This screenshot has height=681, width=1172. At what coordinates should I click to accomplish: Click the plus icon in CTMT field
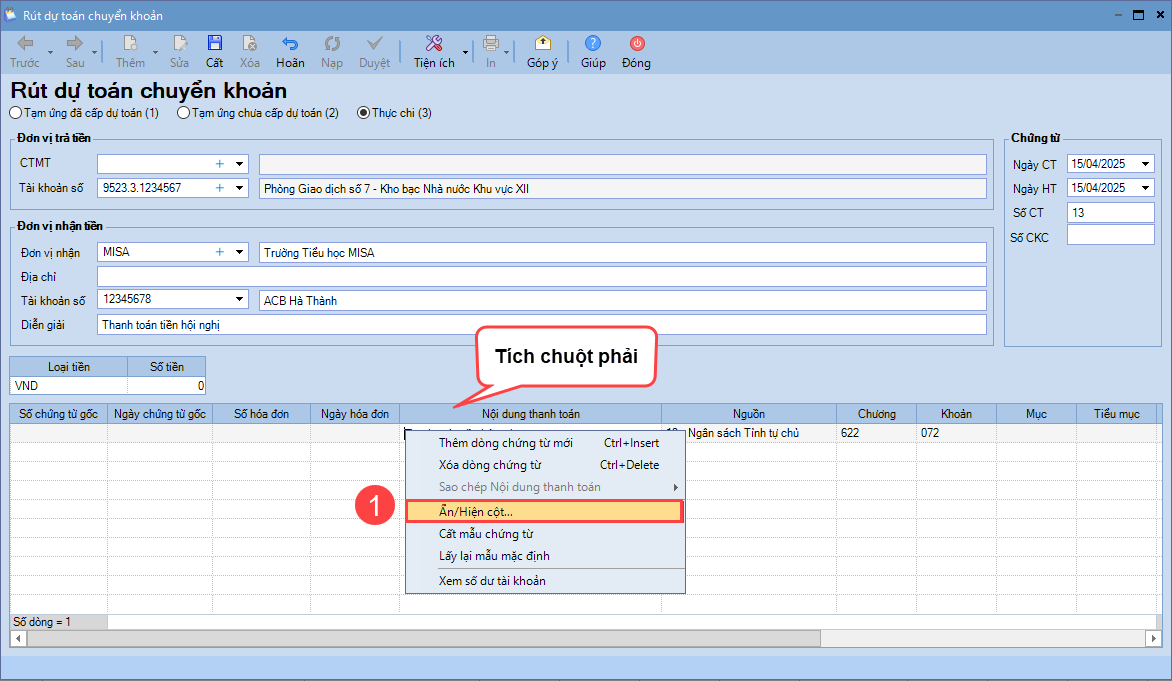219,164
